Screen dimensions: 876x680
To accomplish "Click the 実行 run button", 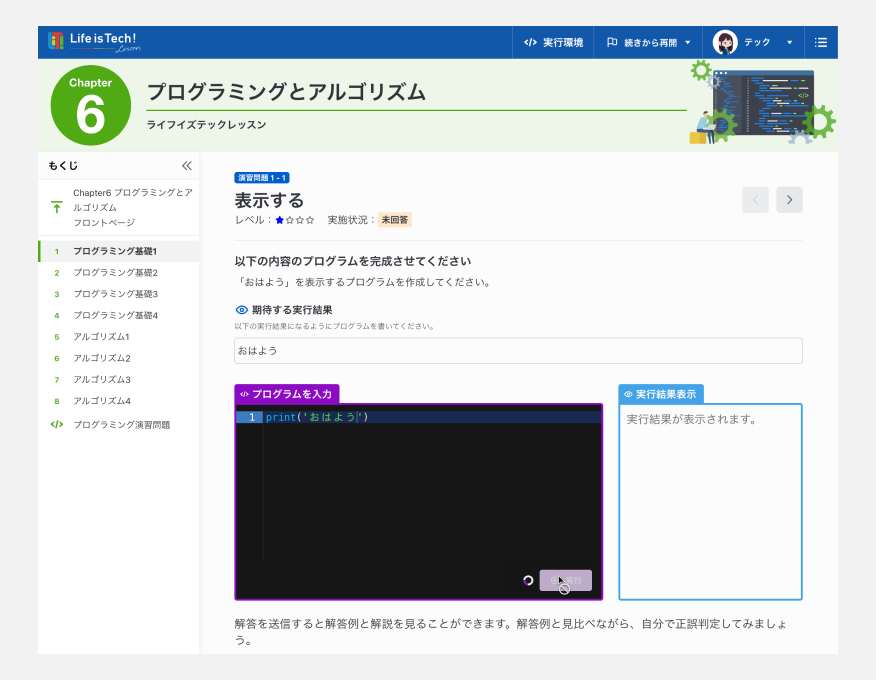I will point(565,581).
